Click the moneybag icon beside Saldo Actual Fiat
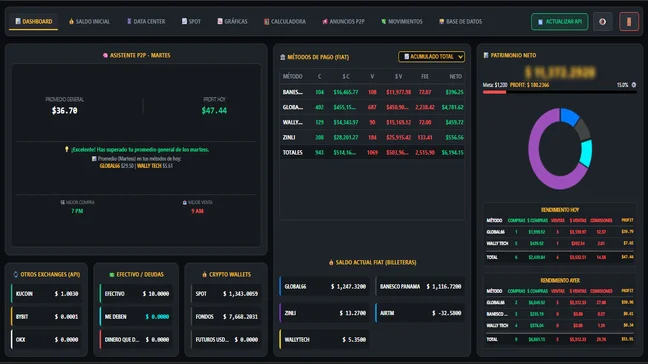 (331, 262)
